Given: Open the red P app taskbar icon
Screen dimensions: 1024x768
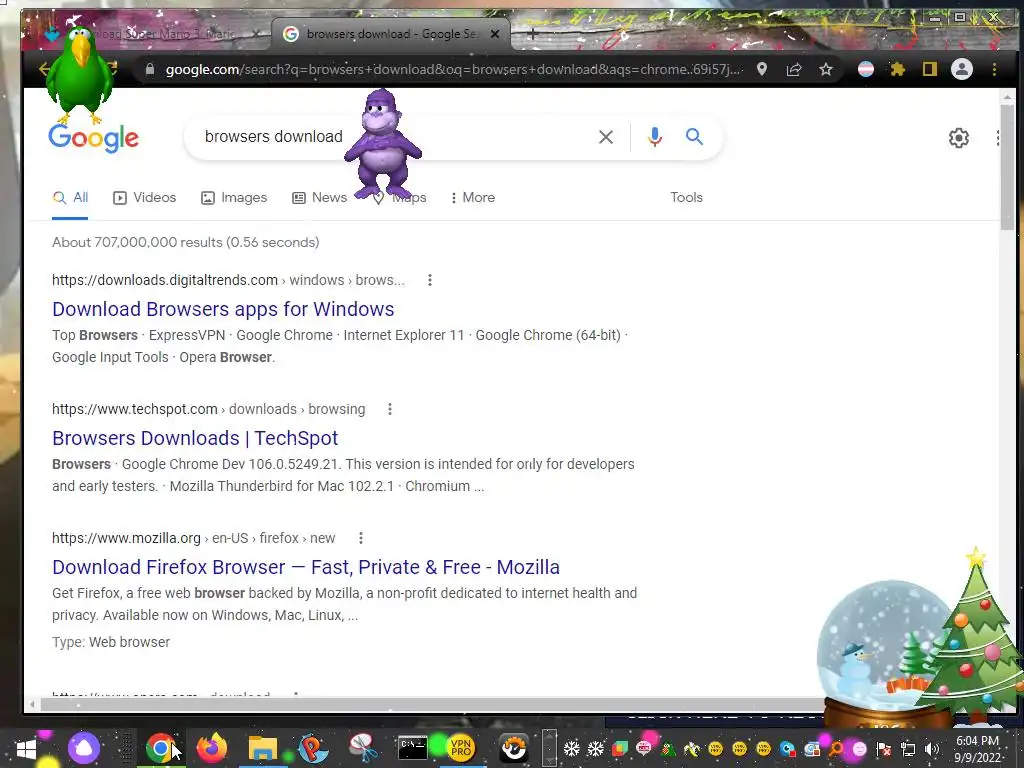Looking at the screenshot, I should (x=313, y=748).
